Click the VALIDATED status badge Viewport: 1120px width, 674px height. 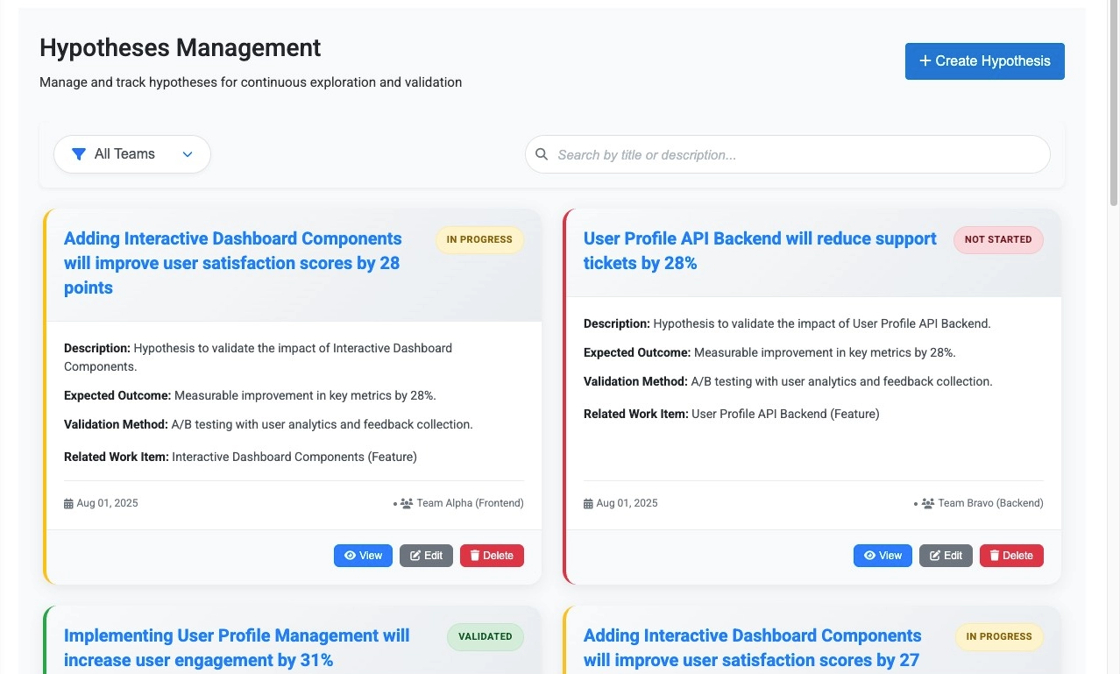[x=485, y=637]
